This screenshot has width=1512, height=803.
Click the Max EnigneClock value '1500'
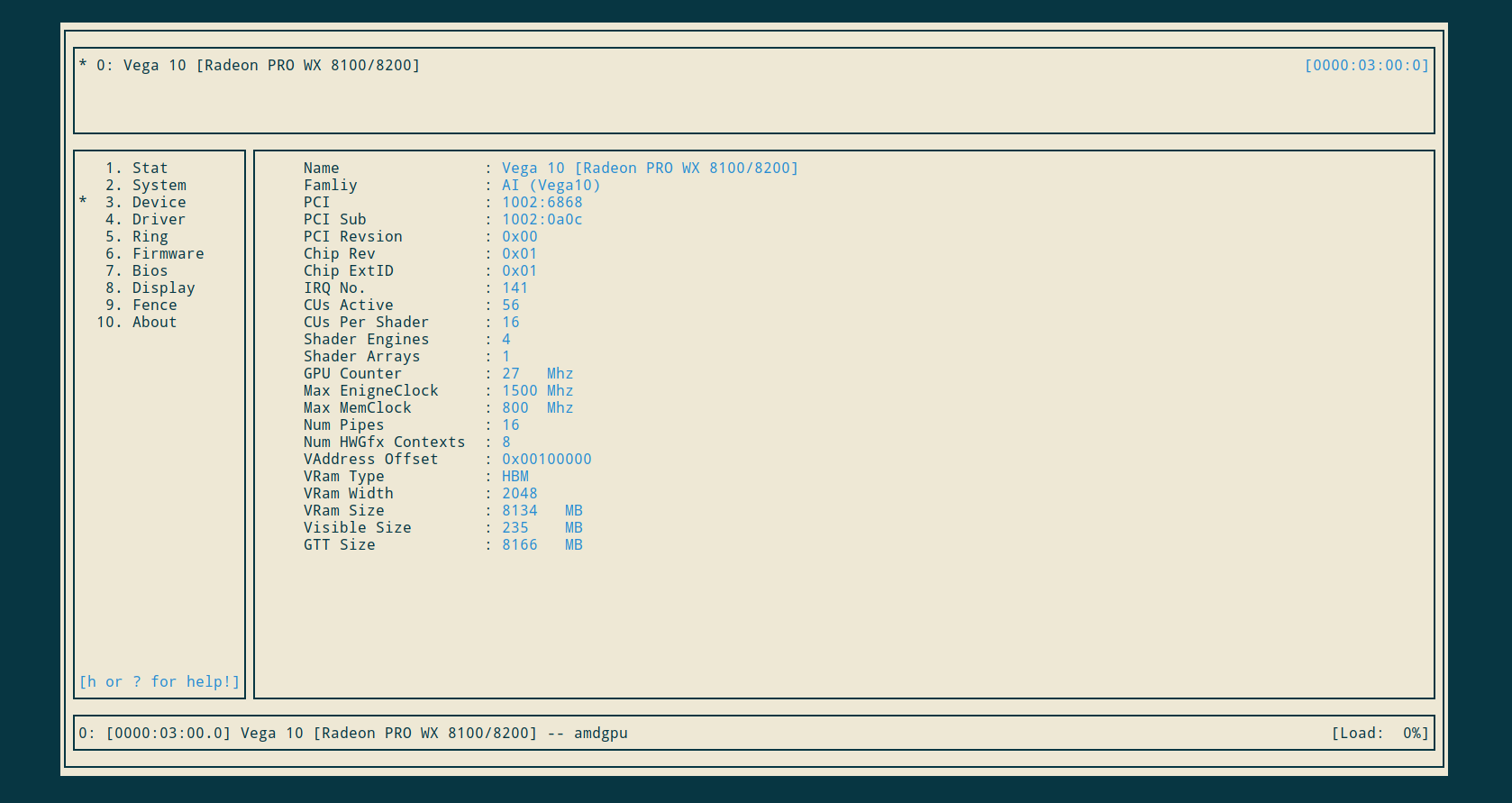coord(520,390)
